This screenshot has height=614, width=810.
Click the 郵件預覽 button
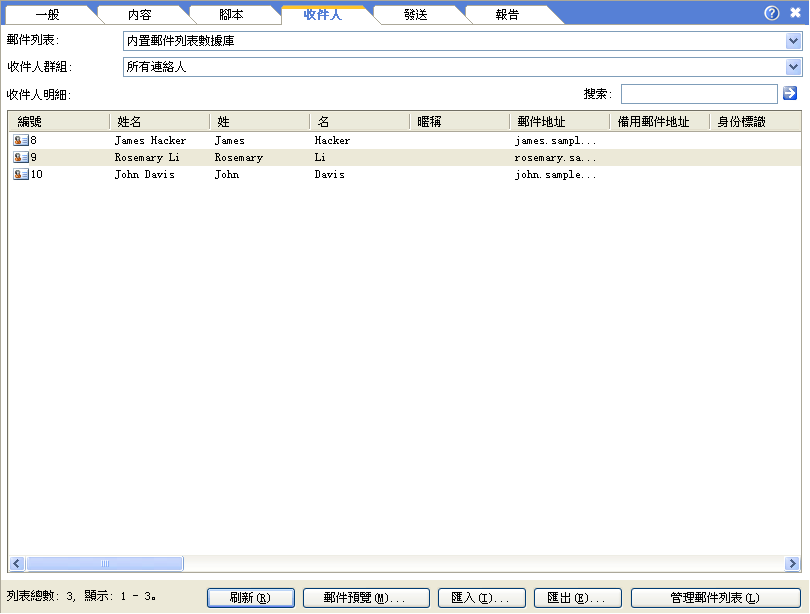[x=366, y=598]
